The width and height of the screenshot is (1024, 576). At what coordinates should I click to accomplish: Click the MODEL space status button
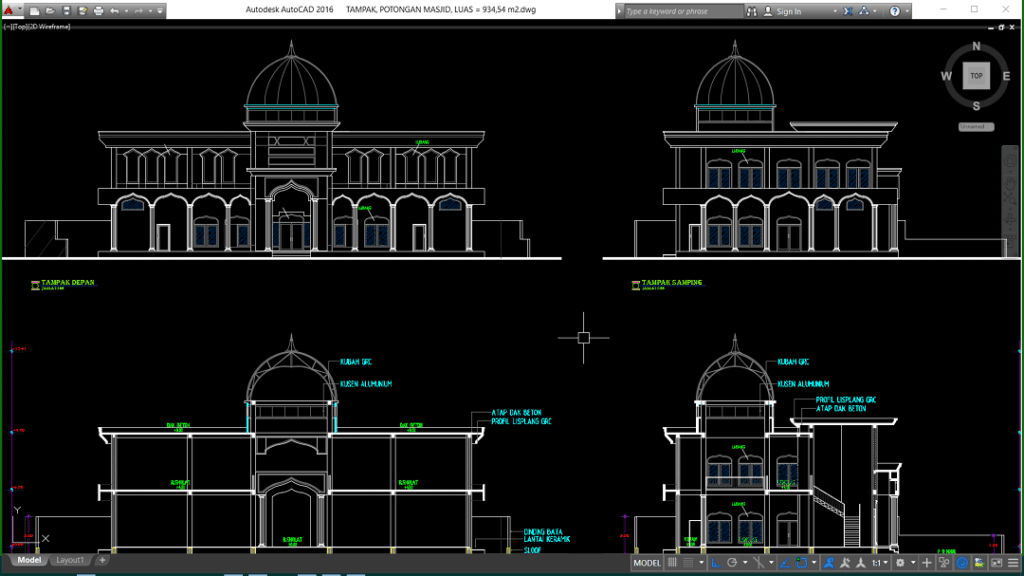[x=646, y=563]
